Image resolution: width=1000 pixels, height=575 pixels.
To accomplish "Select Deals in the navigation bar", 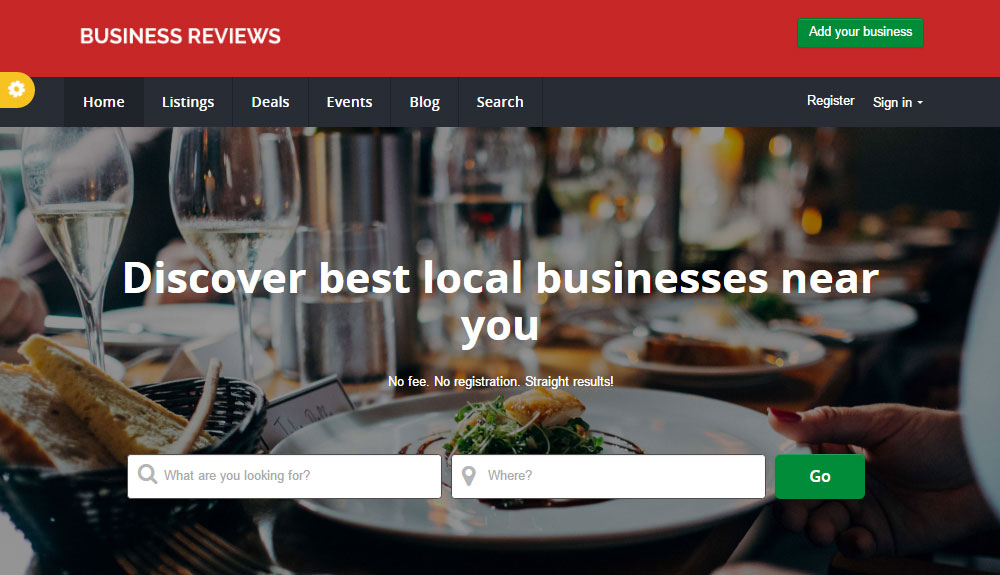I will tap(270, 102).
